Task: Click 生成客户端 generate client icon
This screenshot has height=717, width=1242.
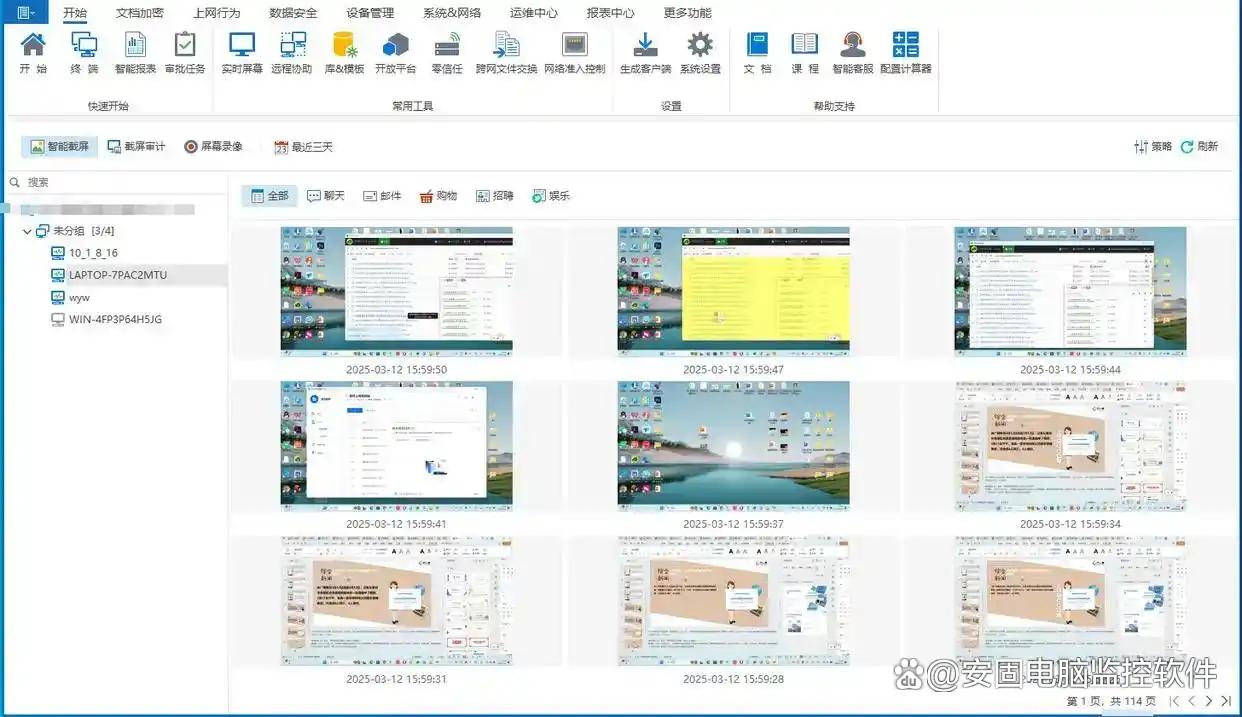Action: [646, 53]
